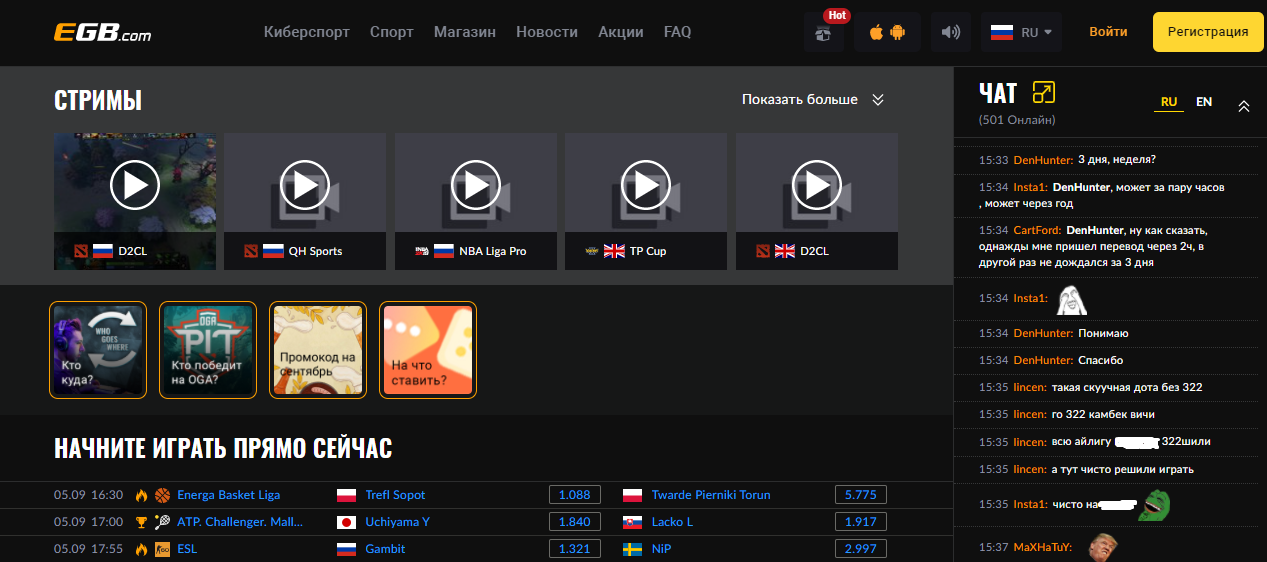
Task: Click the Polish flag beside Trefl Sopot
Action: click(347, 495)
